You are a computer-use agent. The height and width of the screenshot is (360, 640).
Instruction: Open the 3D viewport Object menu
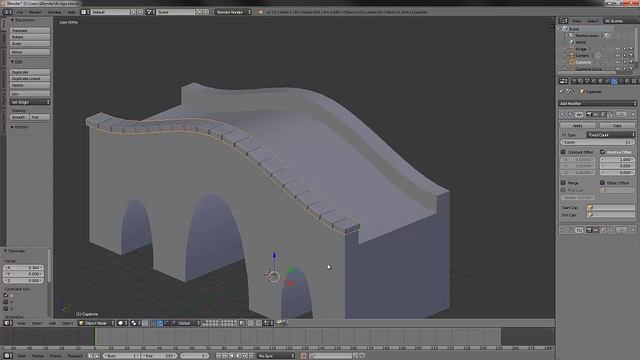coord(67,323)
